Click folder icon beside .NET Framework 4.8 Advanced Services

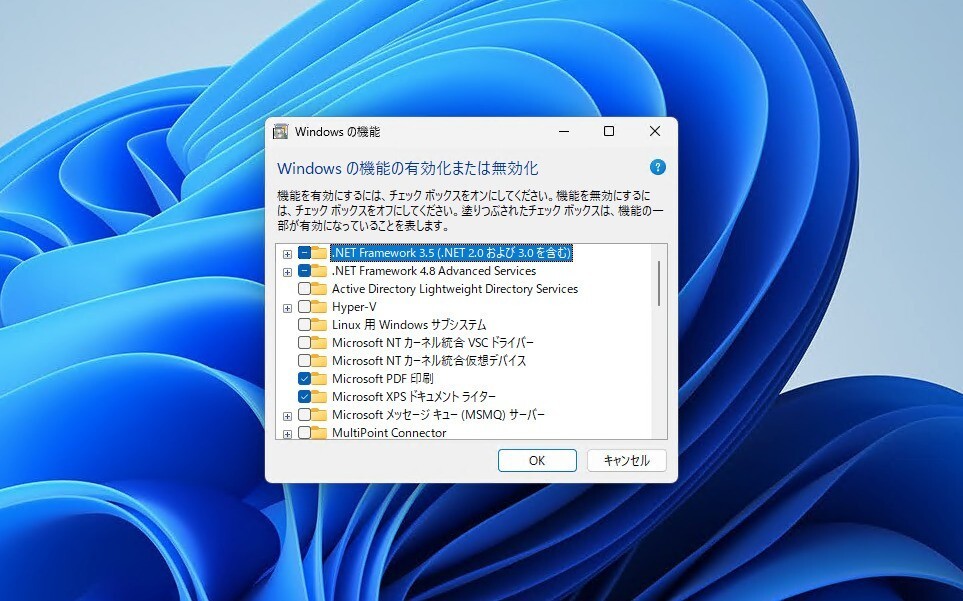click(x=319, y=271)
